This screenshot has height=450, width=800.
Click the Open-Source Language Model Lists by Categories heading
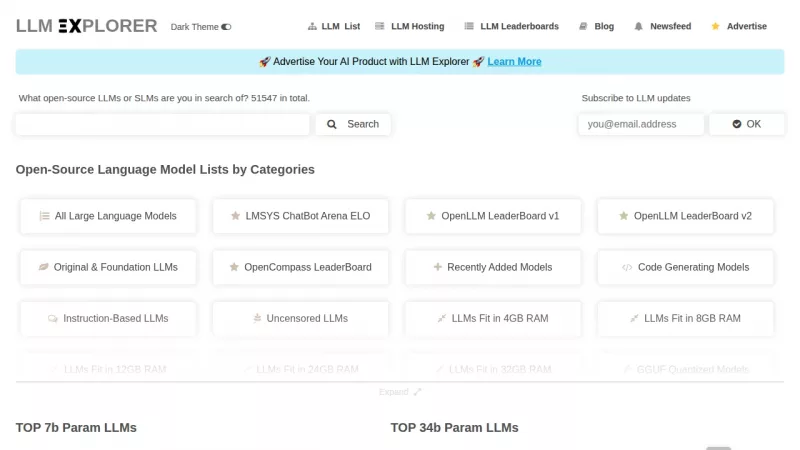(x=165, y=169)
